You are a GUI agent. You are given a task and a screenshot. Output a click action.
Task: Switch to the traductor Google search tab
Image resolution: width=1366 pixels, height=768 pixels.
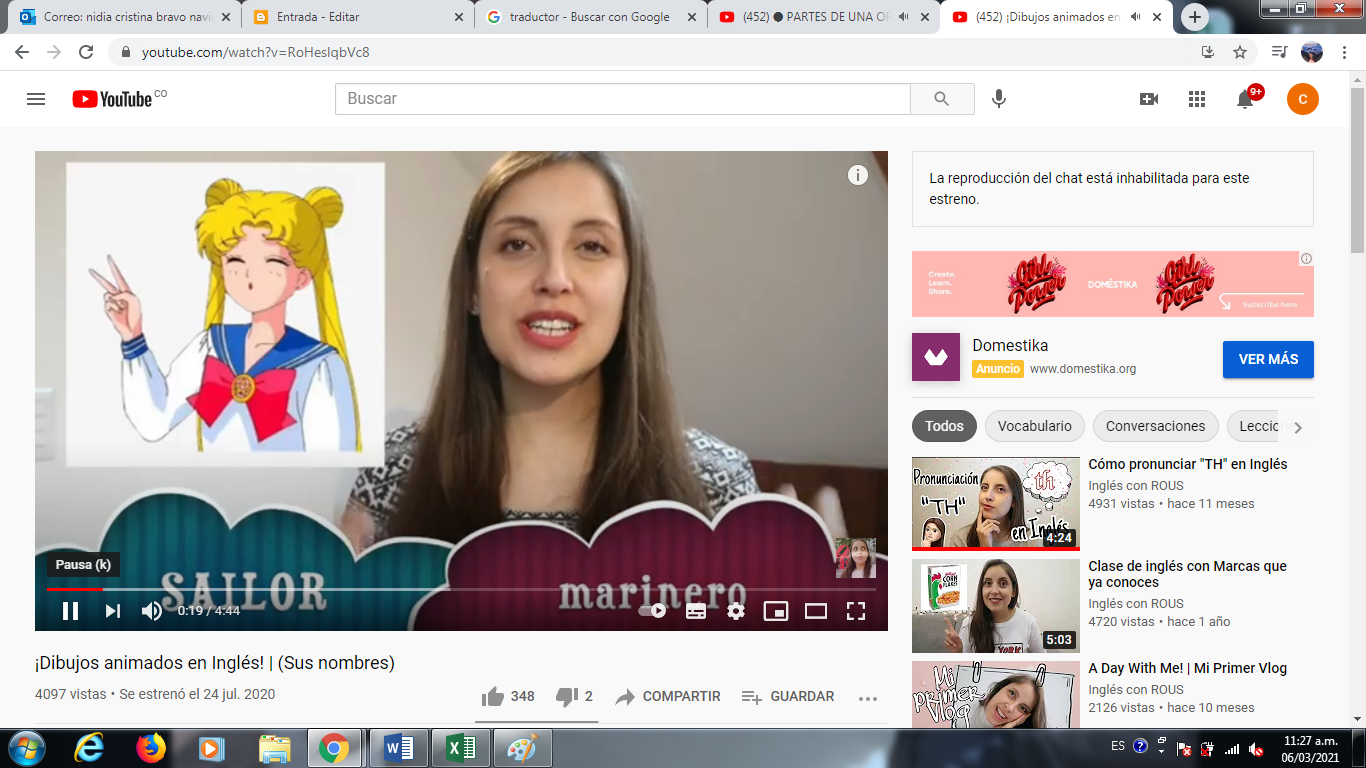[x=589, y=17]
